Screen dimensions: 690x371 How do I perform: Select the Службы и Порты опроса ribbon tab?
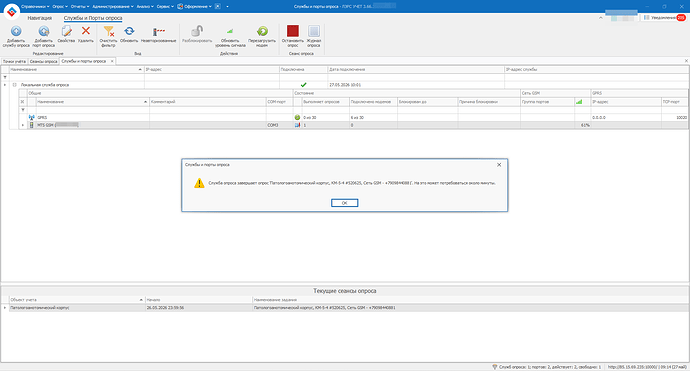click(93, 18)
